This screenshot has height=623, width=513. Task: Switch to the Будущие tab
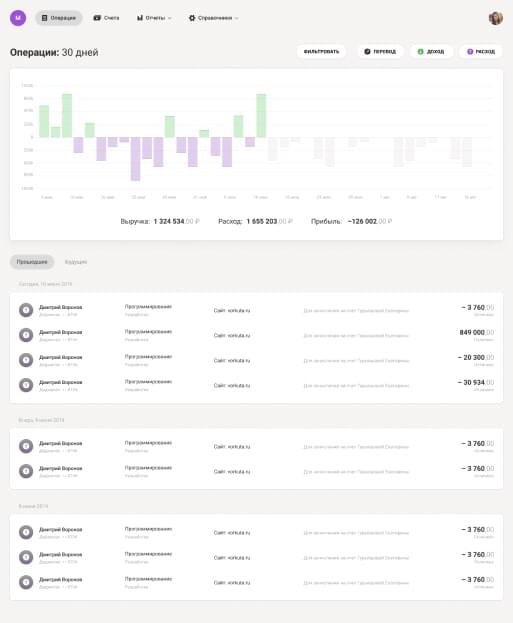click(x=75, y=262)
